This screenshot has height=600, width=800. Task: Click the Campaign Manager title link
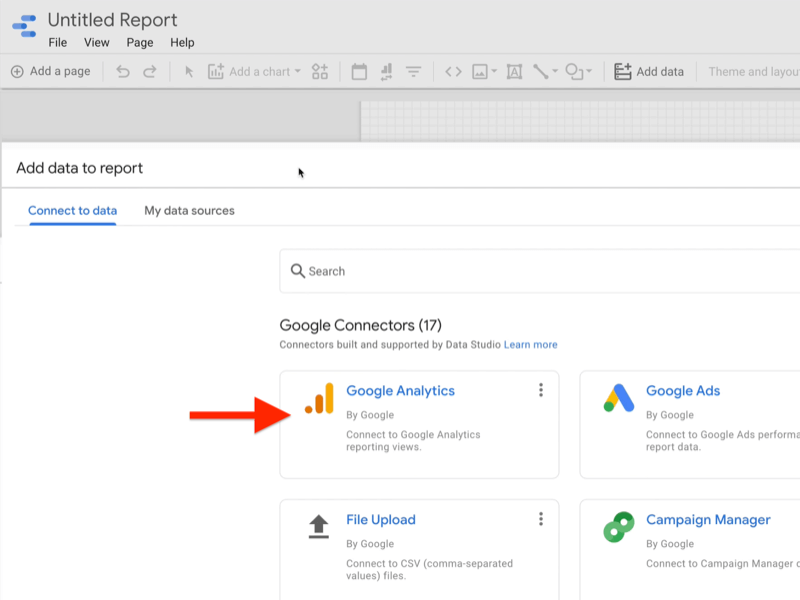708,520
